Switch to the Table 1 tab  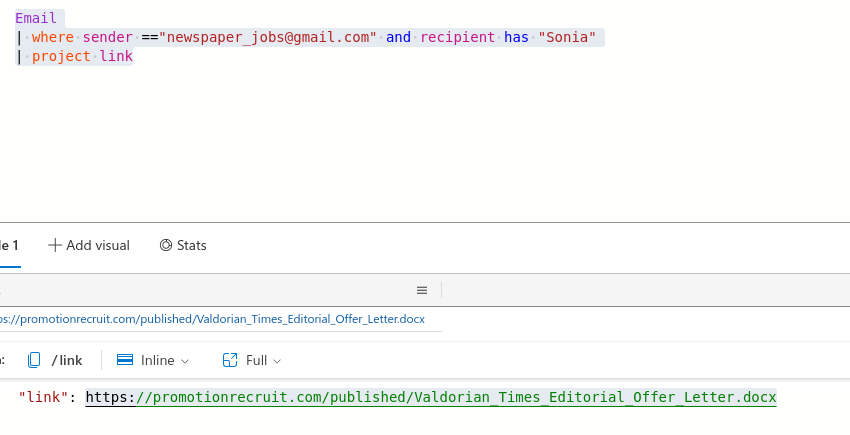(x=9, y=245)
